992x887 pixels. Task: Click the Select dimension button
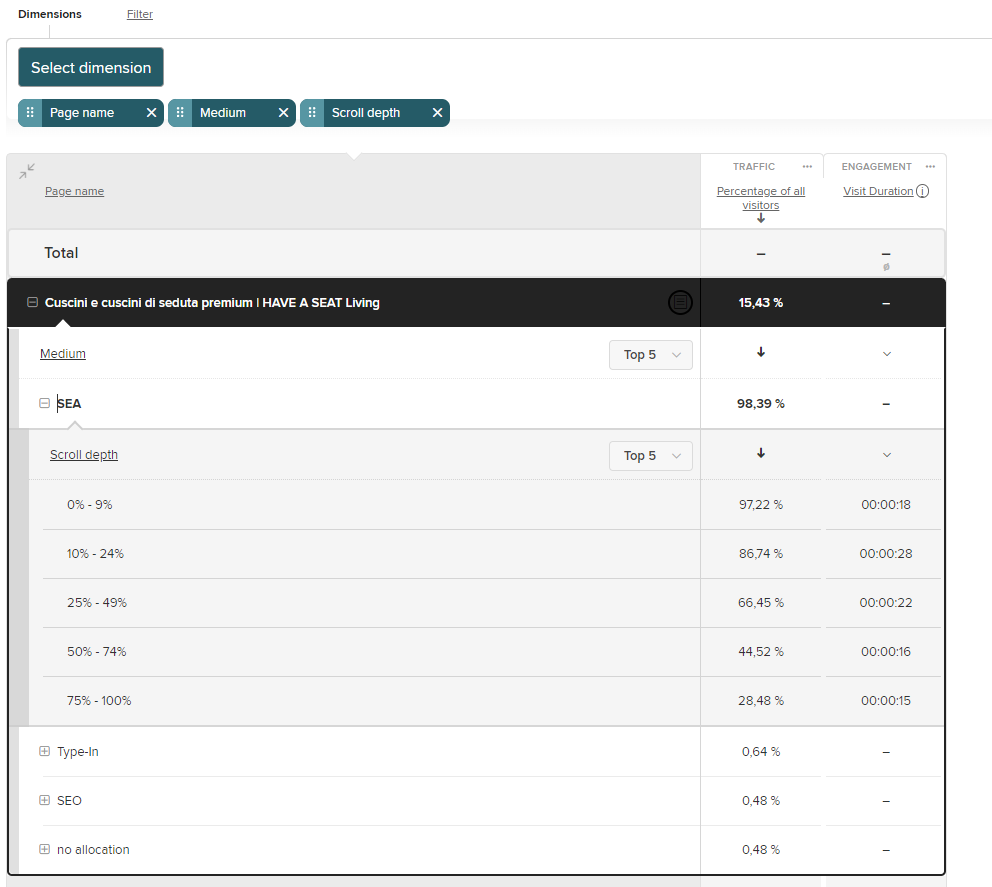90,67
